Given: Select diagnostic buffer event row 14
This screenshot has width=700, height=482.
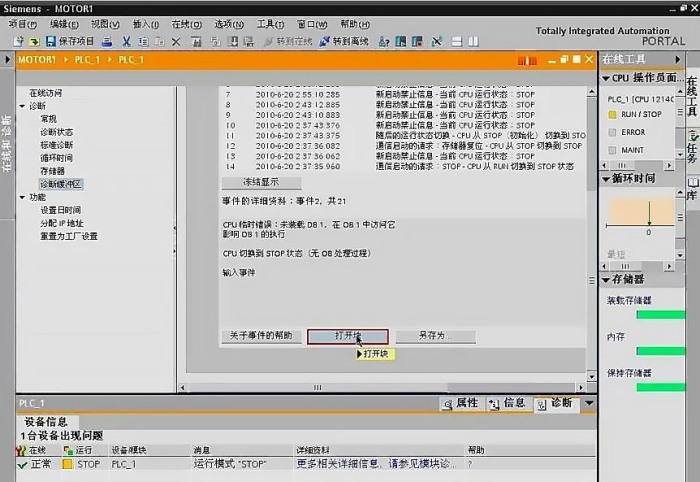Looking at the screenshot, I should point(404,166).
